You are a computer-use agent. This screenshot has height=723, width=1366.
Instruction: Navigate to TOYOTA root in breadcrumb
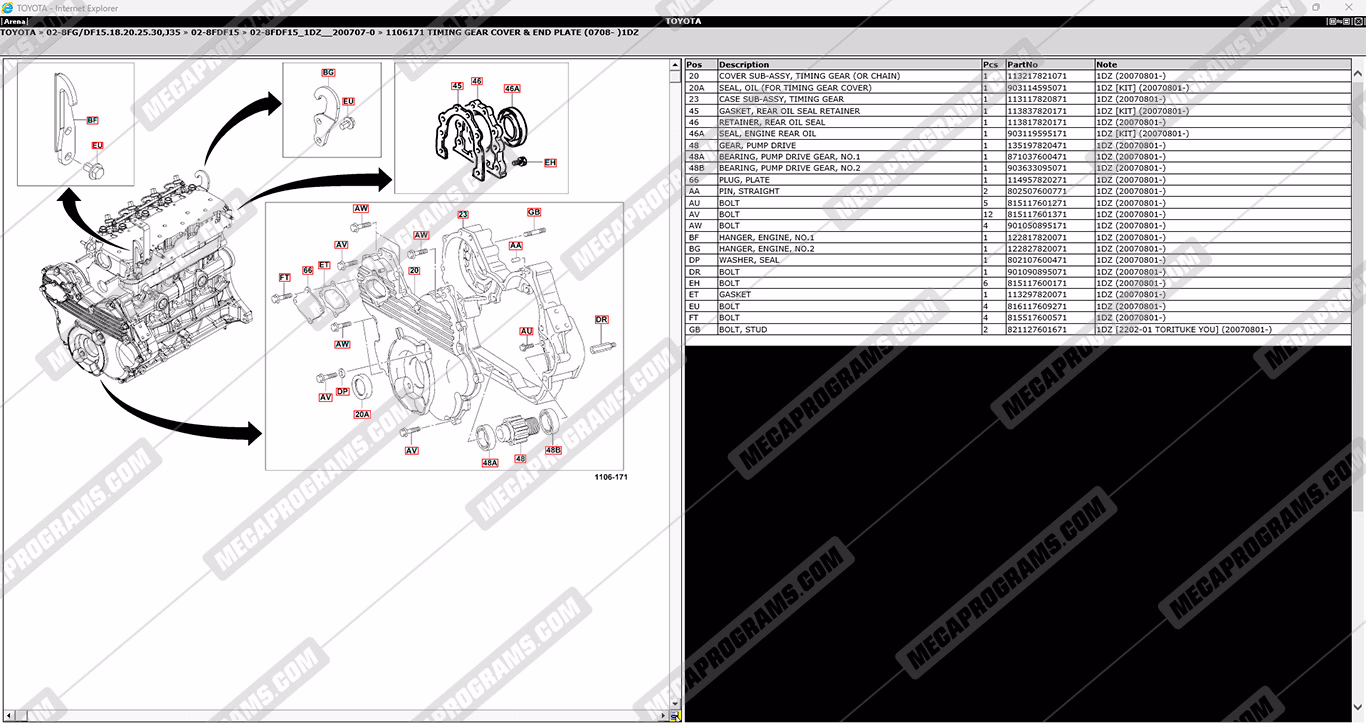point(18,33)
